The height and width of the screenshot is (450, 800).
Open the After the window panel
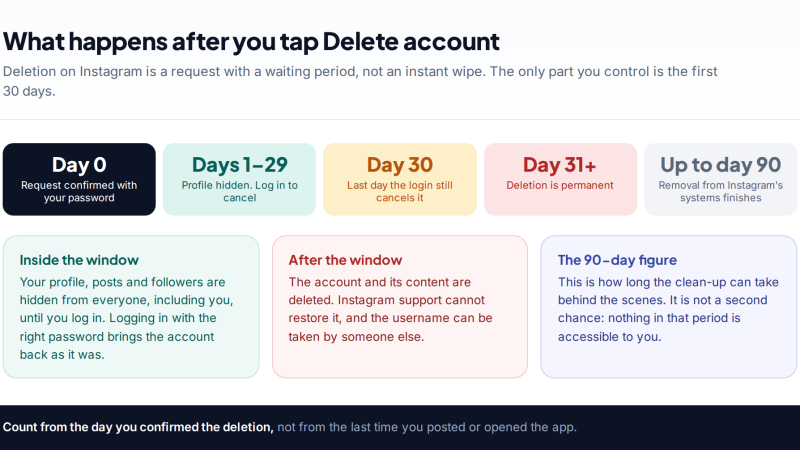point(400,307)
